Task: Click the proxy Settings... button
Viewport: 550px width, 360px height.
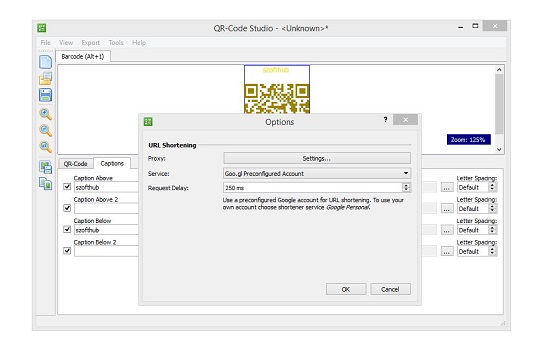Action: click(317, 158)
